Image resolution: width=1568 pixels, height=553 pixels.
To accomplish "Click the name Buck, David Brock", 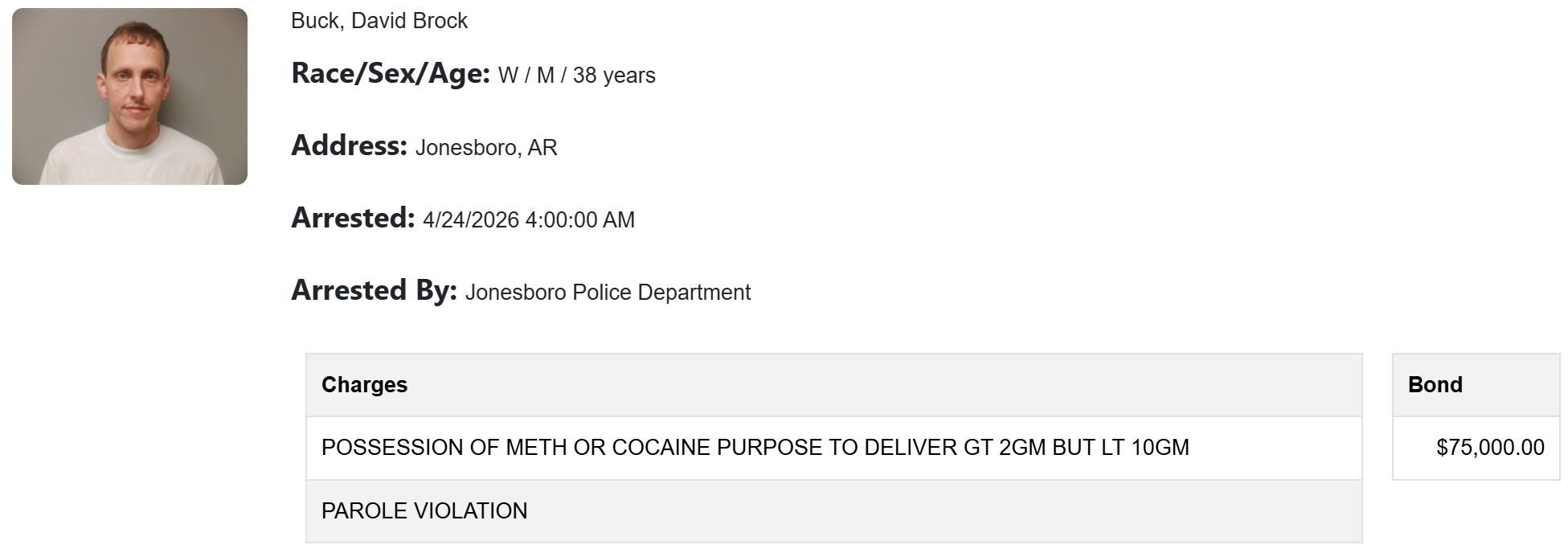I will click(x=379, y=21).
